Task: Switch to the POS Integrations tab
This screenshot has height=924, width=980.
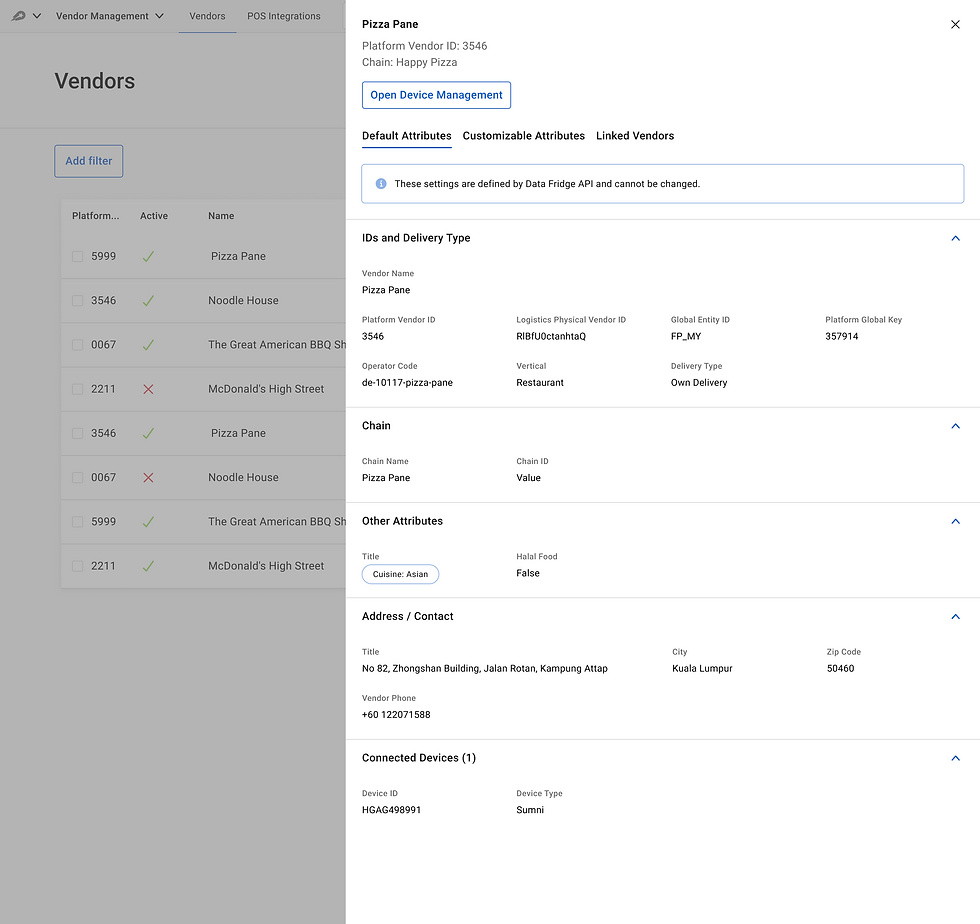Action: 283,16
